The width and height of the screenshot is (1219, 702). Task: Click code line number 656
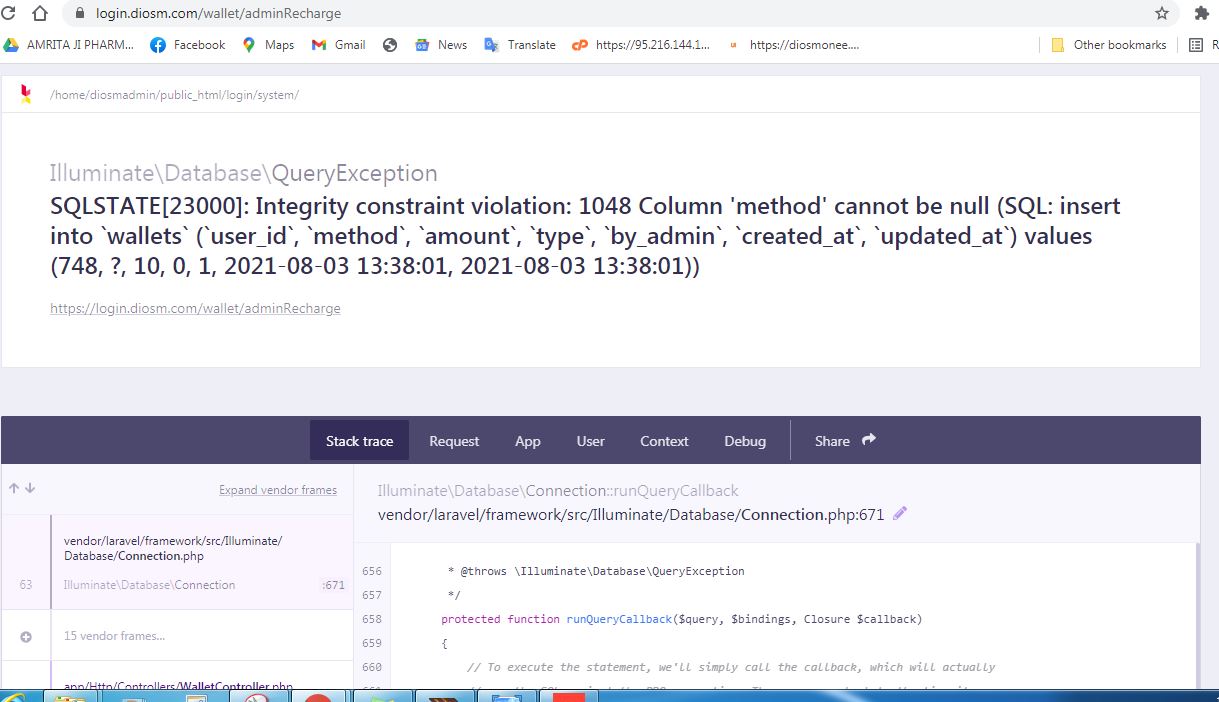[371, 571]
